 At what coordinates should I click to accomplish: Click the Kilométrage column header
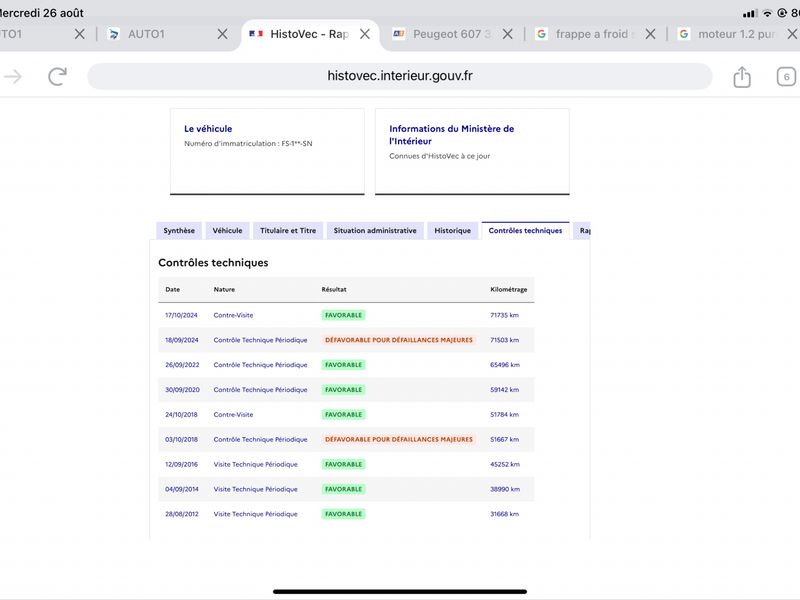pyautogui.click(x=509, y=289)
